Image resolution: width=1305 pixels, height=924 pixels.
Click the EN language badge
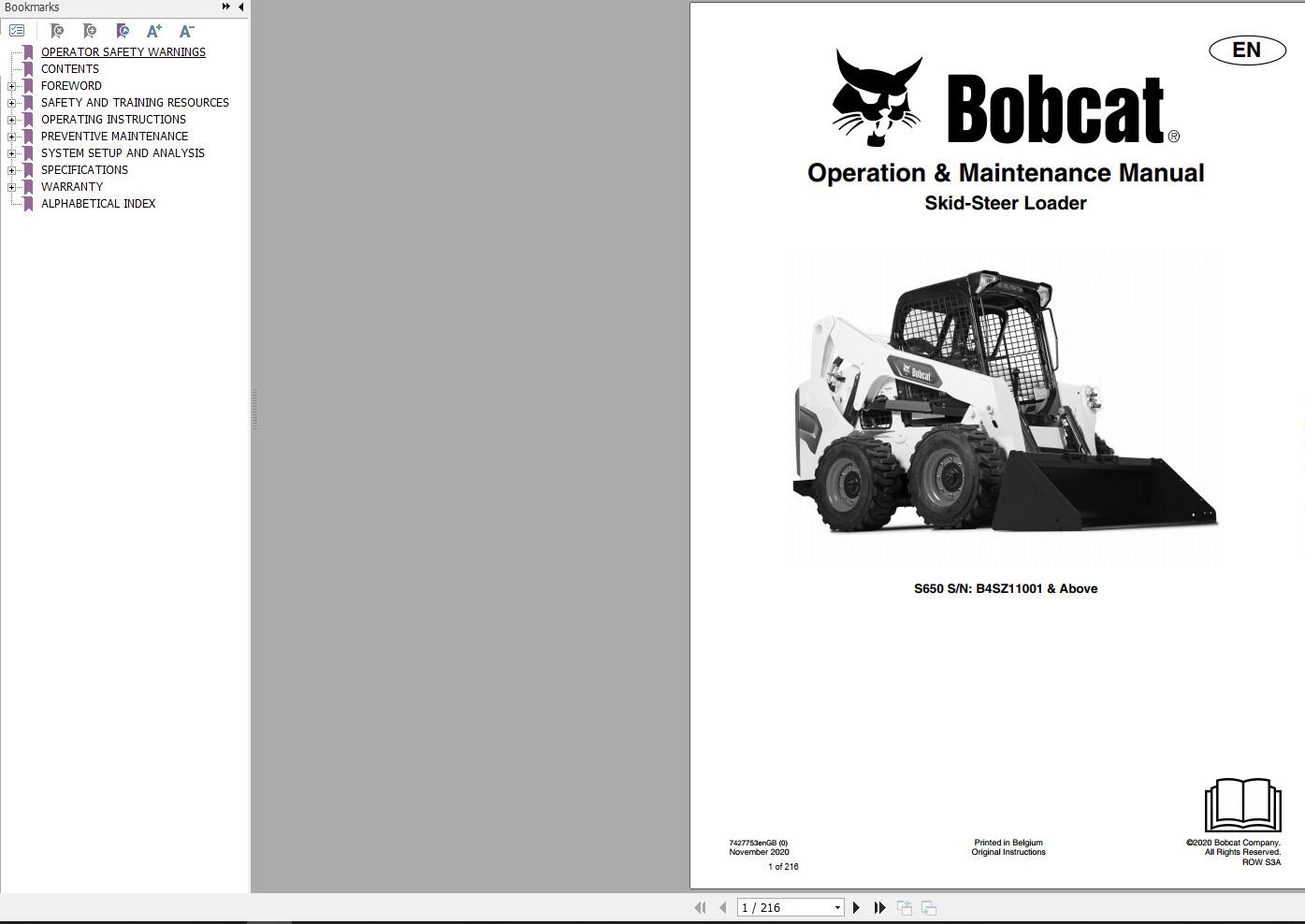tap(1247, 50)
